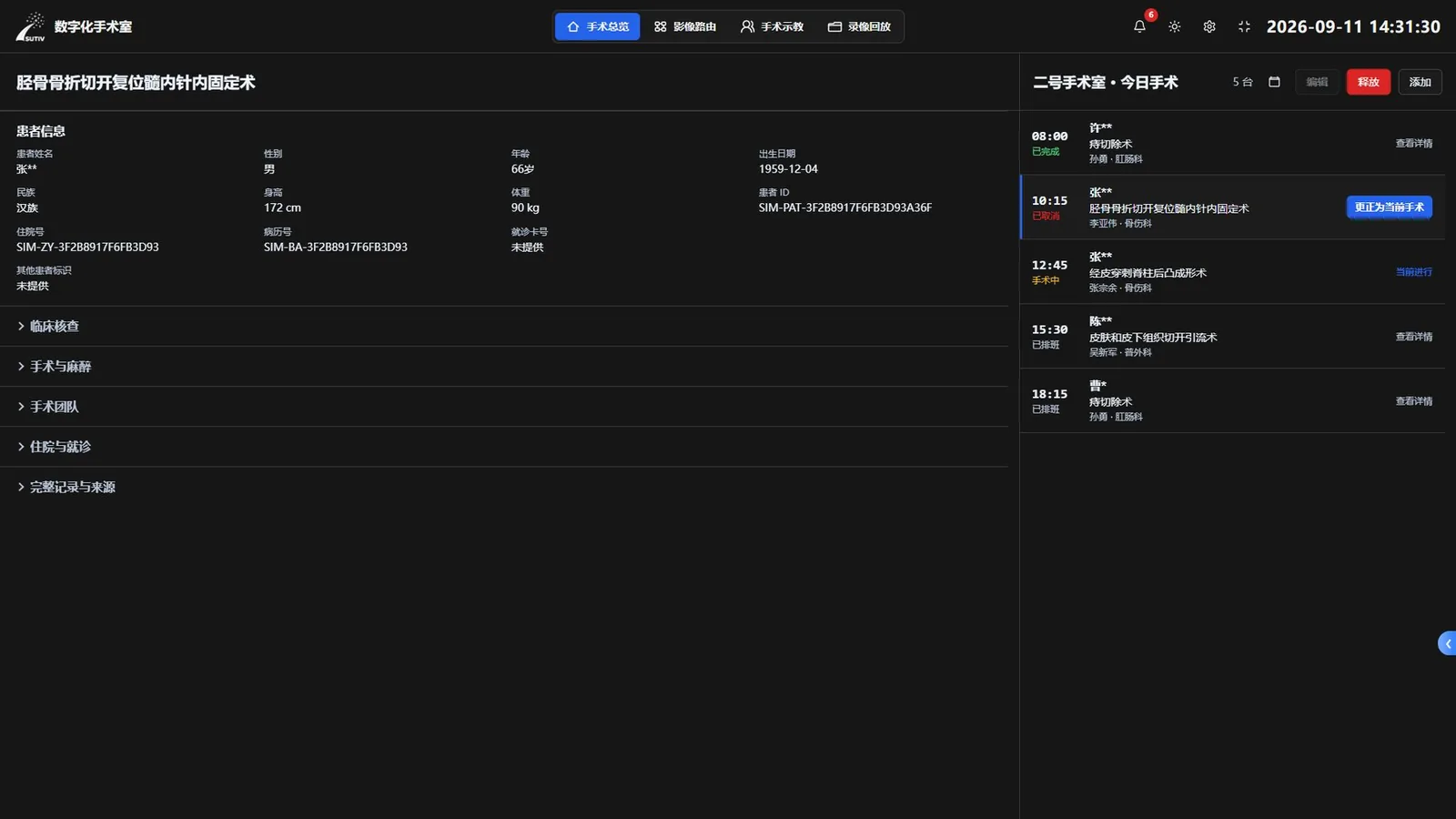1456x819 pixels.
Task: View details of 08:00 痔切除术 surgery
Action: pos(1414,144)
